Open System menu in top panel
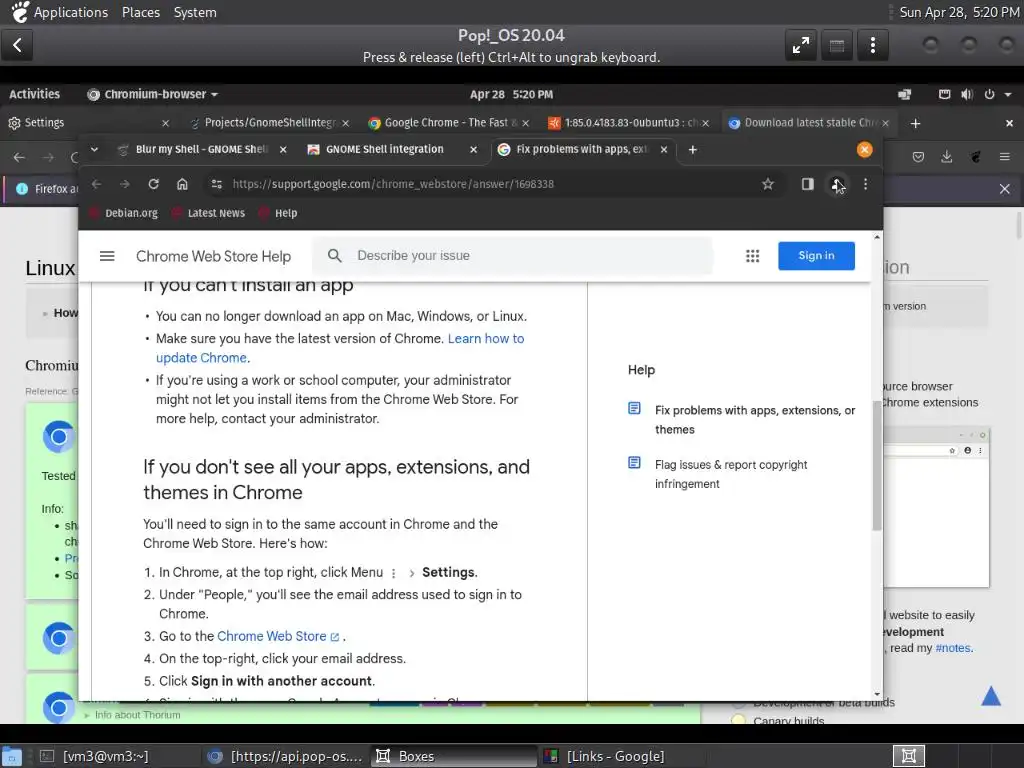This screenshot has width=1024, height=768. (x=195, y=12)
